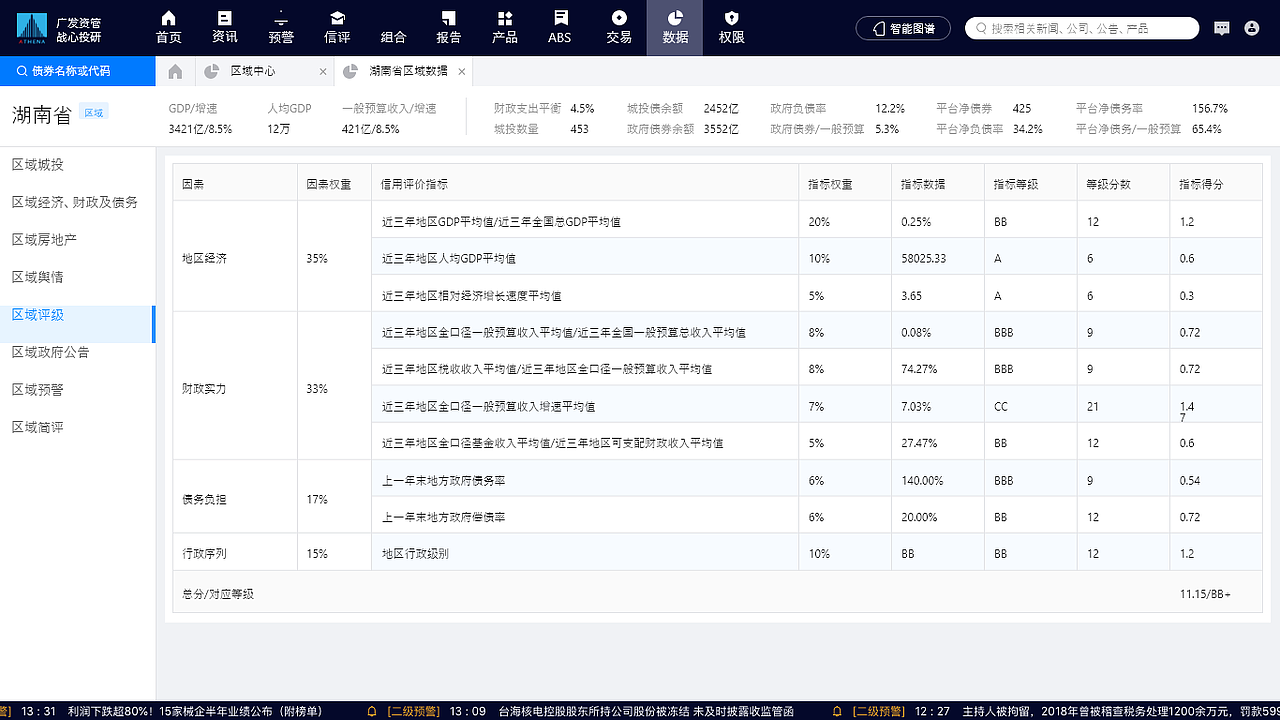Close the 湖南省区域数据 tab
Screen dimensions: 1280x720
point(461,72)
